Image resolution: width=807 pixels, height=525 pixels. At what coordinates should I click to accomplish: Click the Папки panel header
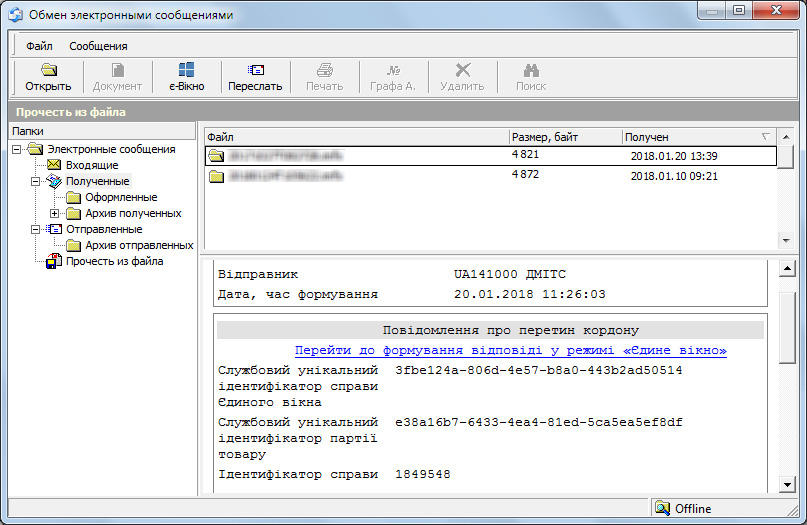(x=102, y=131)
